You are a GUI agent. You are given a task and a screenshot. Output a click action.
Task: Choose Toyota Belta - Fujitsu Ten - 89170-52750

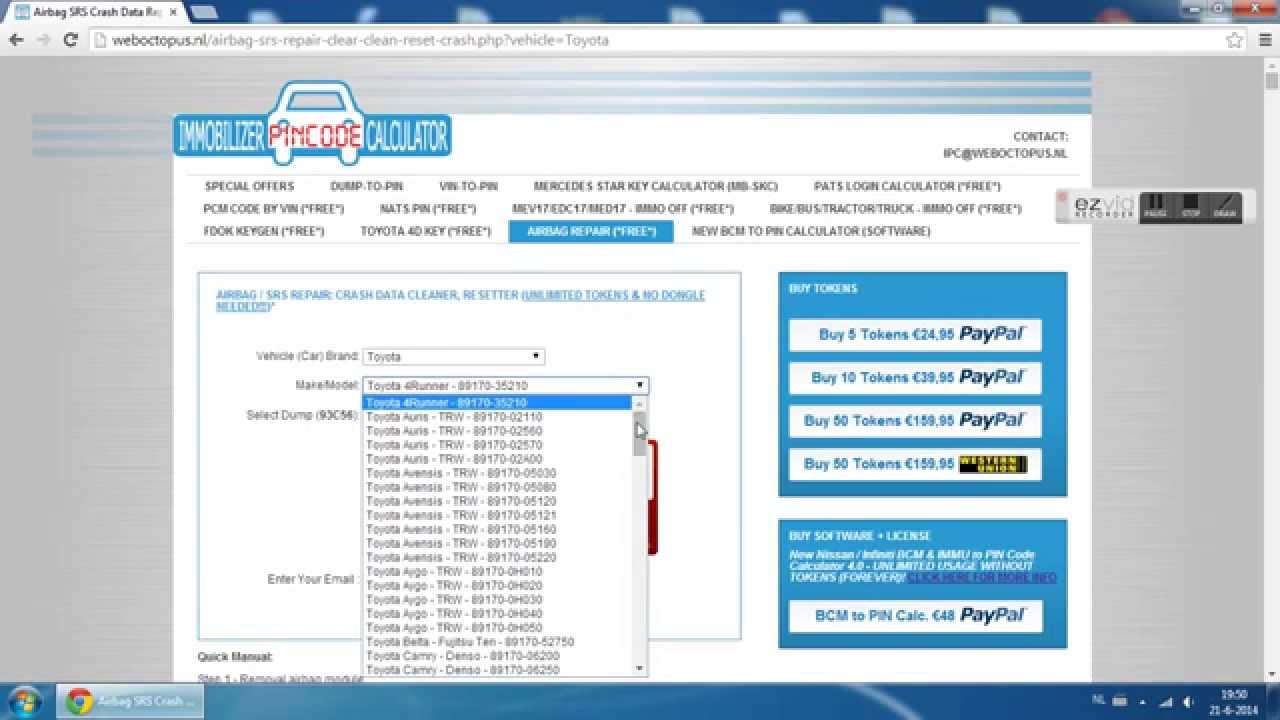pyautogui.click(x=498, y=641)
